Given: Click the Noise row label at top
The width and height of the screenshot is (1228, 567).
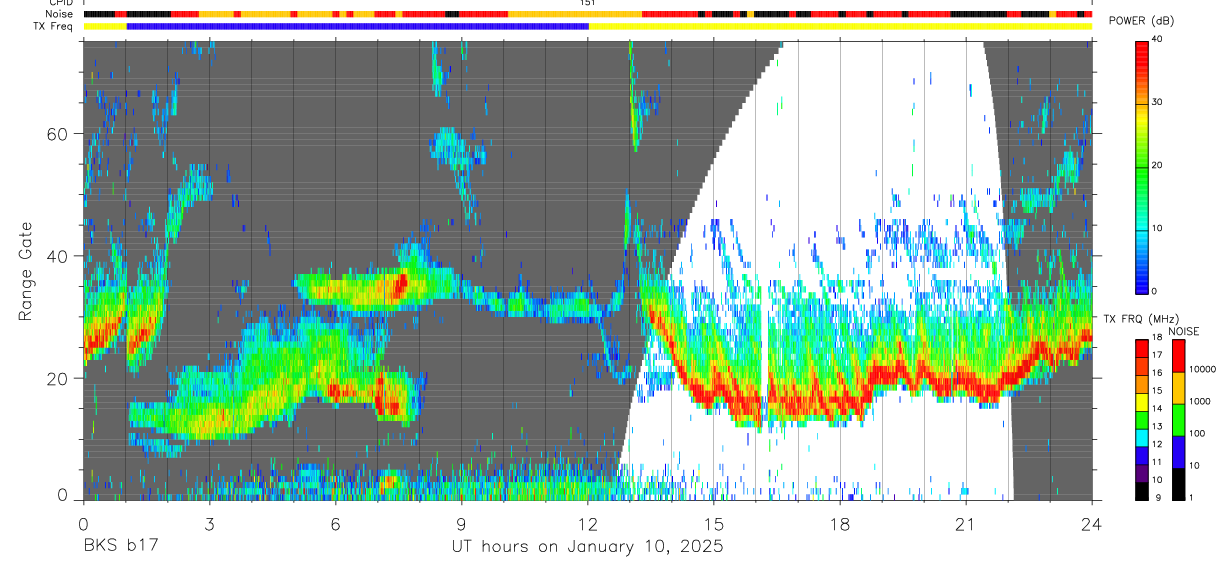Looking at the screenshot, I should tap(61, 14).
